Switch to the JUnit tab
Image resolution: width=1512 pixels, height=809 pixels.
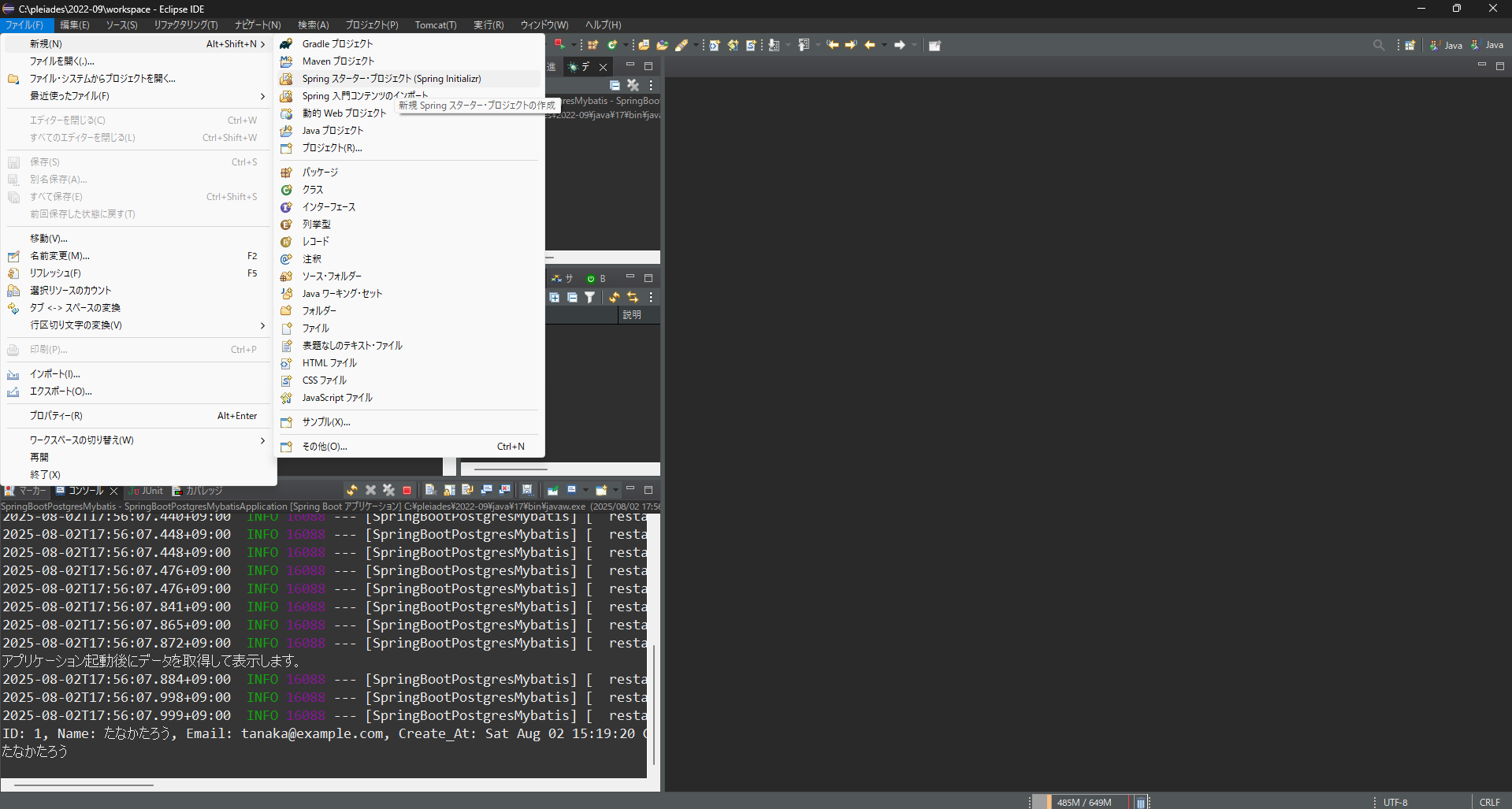pyautogui.click(x=147, y=491)
